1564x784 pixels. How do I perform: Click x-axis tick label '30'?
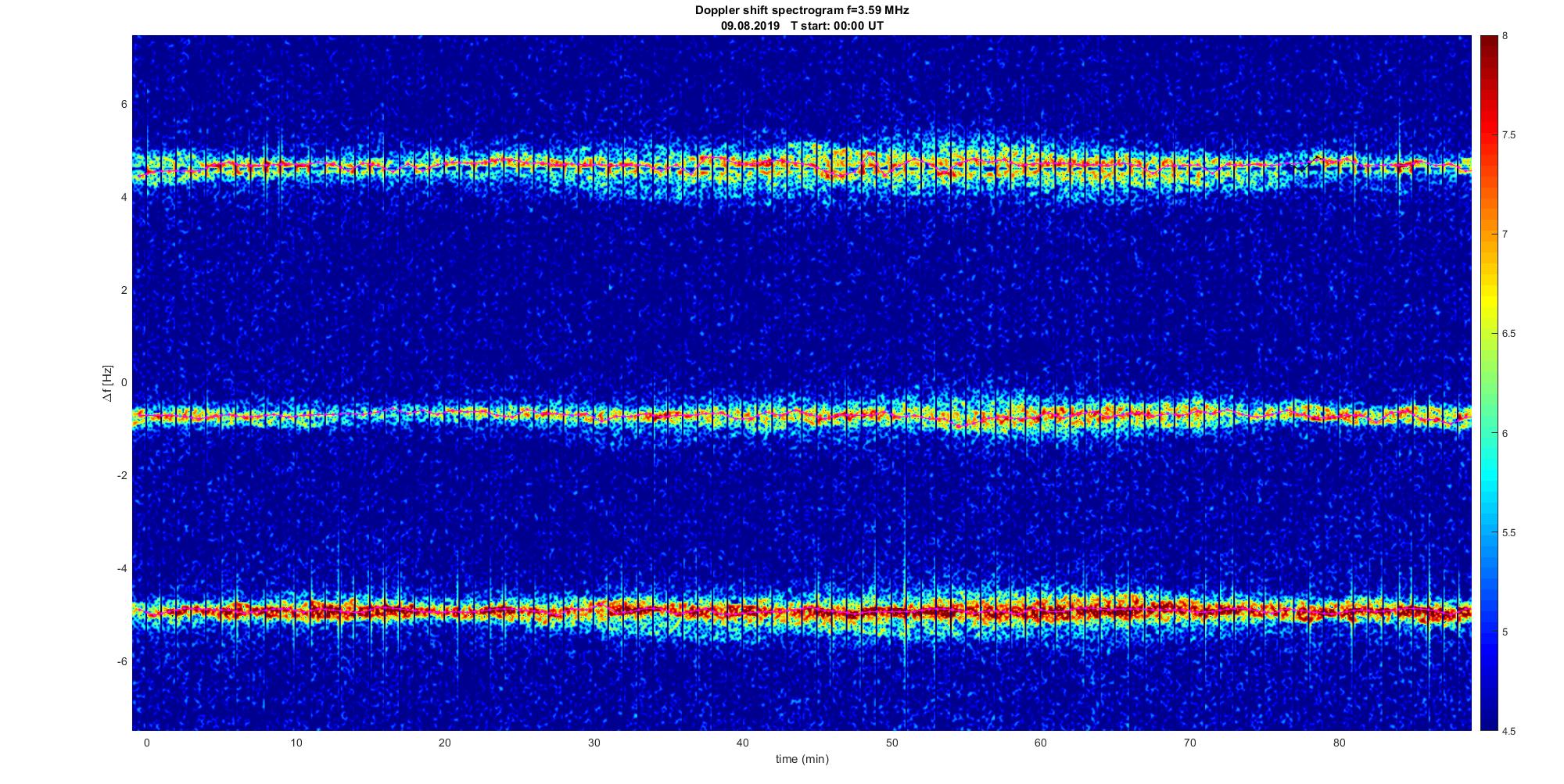pyautogui.click(x=594, y=743)
